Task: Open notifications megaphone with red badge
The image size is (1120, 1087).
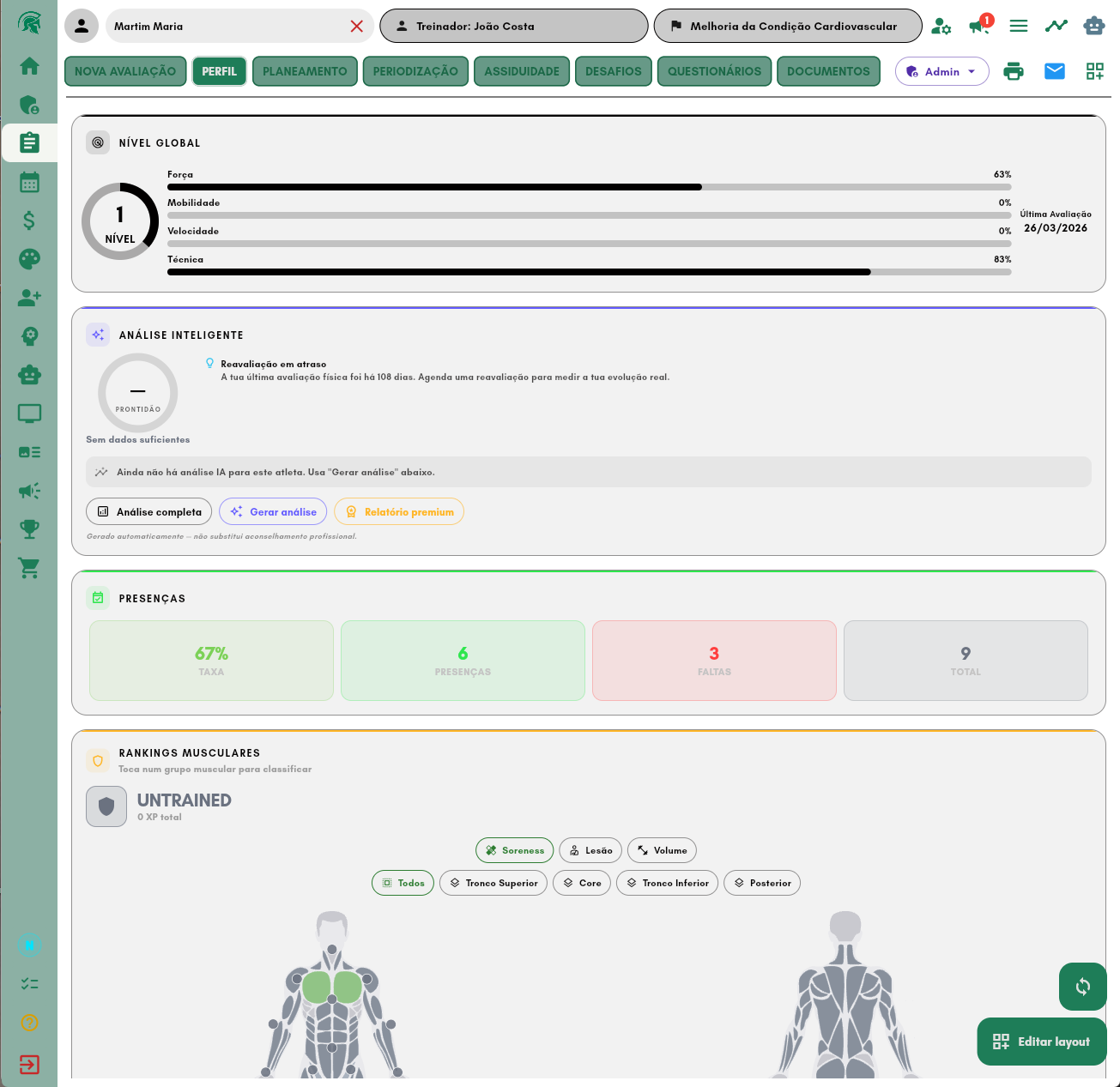Action: 979,25
